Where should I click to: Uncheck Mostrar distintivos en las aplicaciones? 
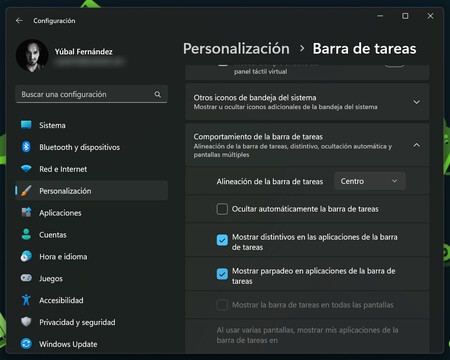(x=222, y=240)
